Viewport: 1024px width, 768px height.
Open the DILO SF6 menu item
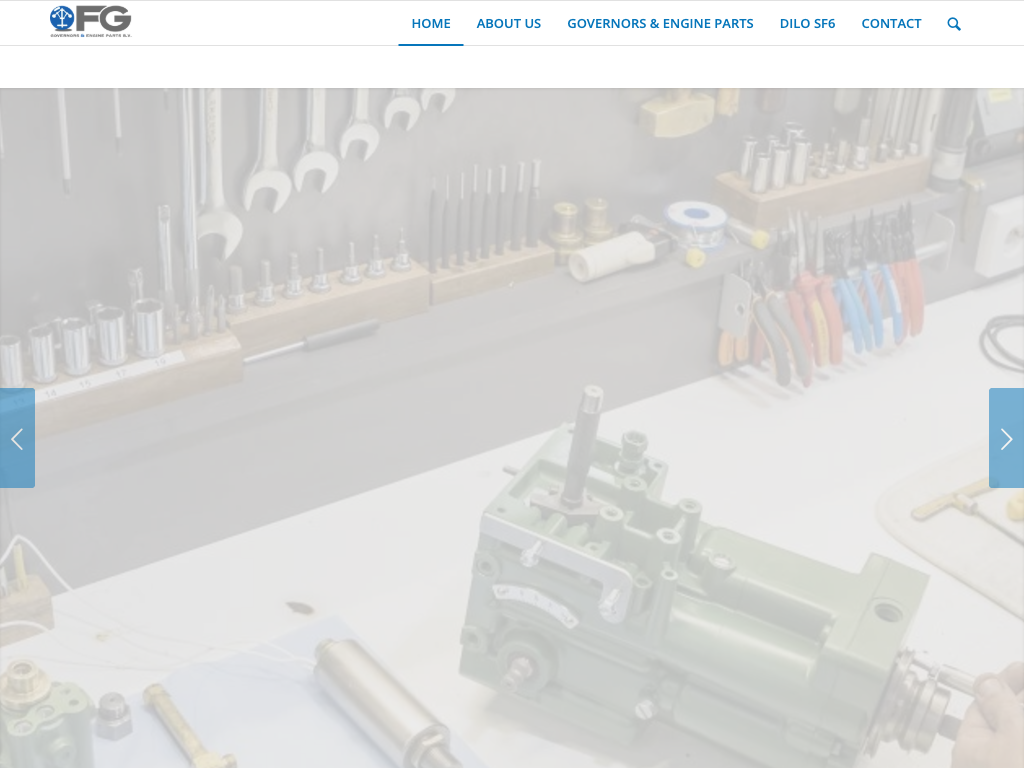click(807, 24)
